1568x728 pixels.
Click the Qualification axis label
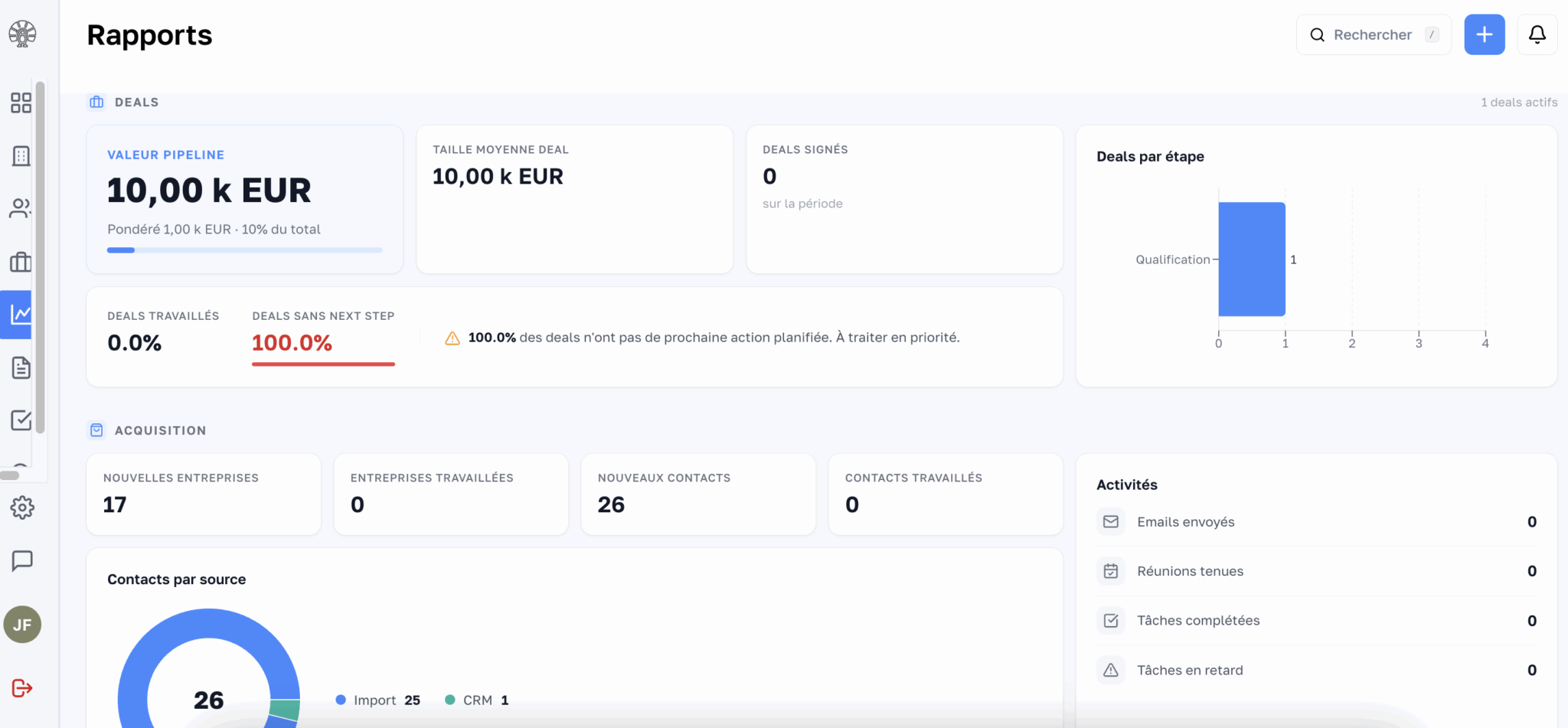pyautogui.click(x=1172, y=260)
